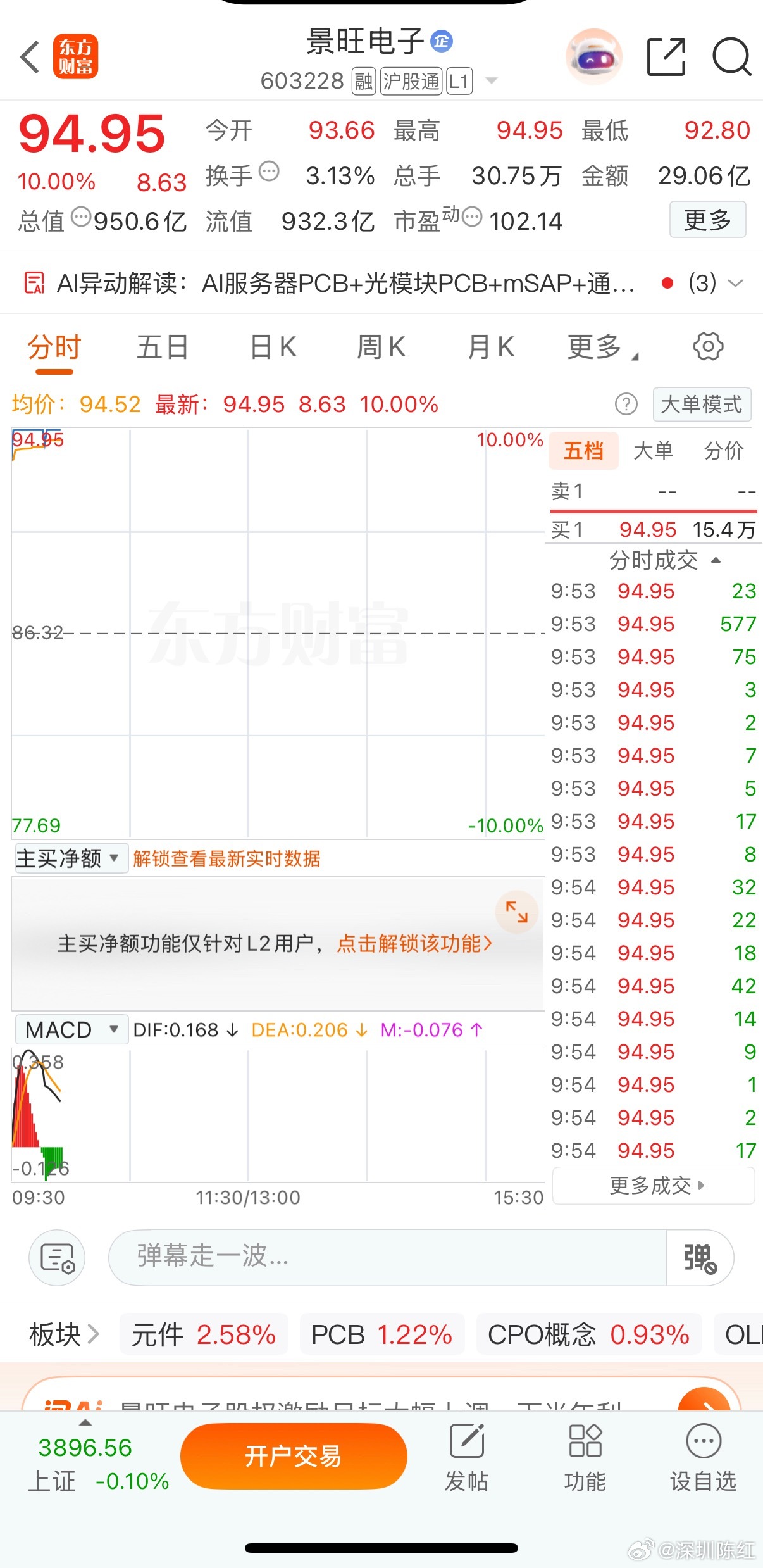Tap the 9:54 trade row with volume 32
This screenshot has width=763, height=1568.
tap(654, 887)
